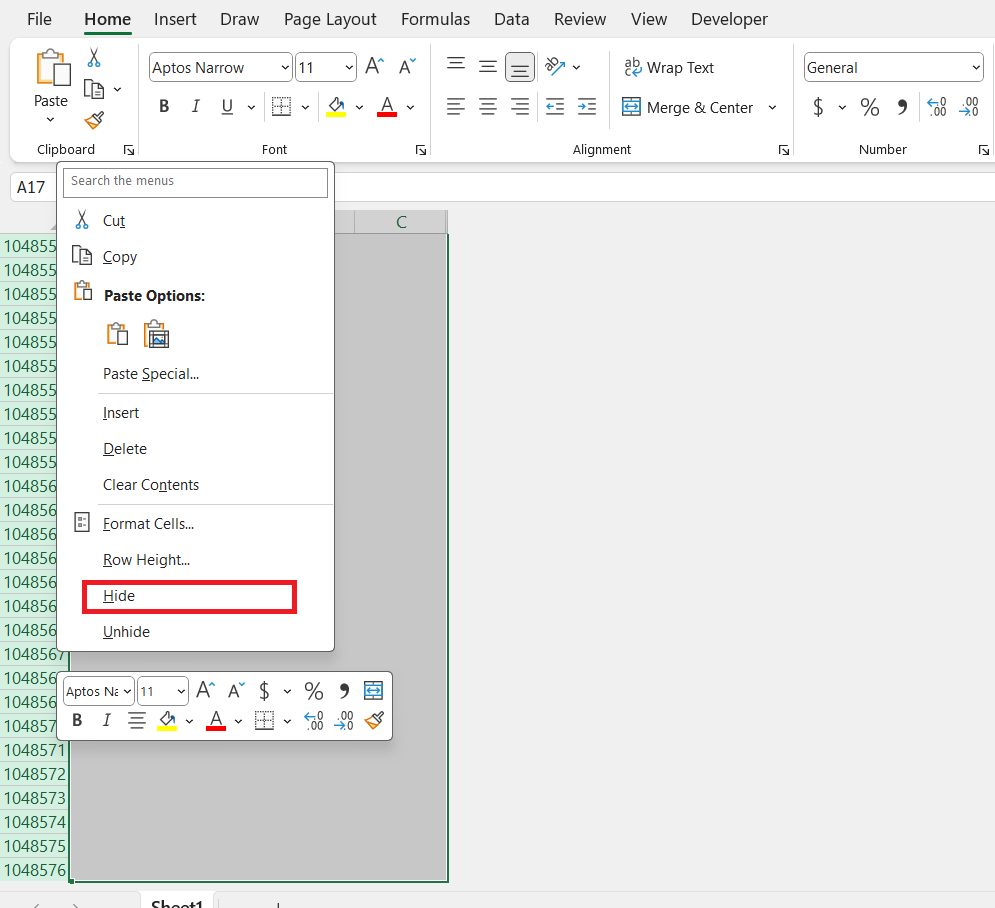Apply Percent Style in ribbon
Viewport: 995px width, 908px height.
click(x=870, y=107)
